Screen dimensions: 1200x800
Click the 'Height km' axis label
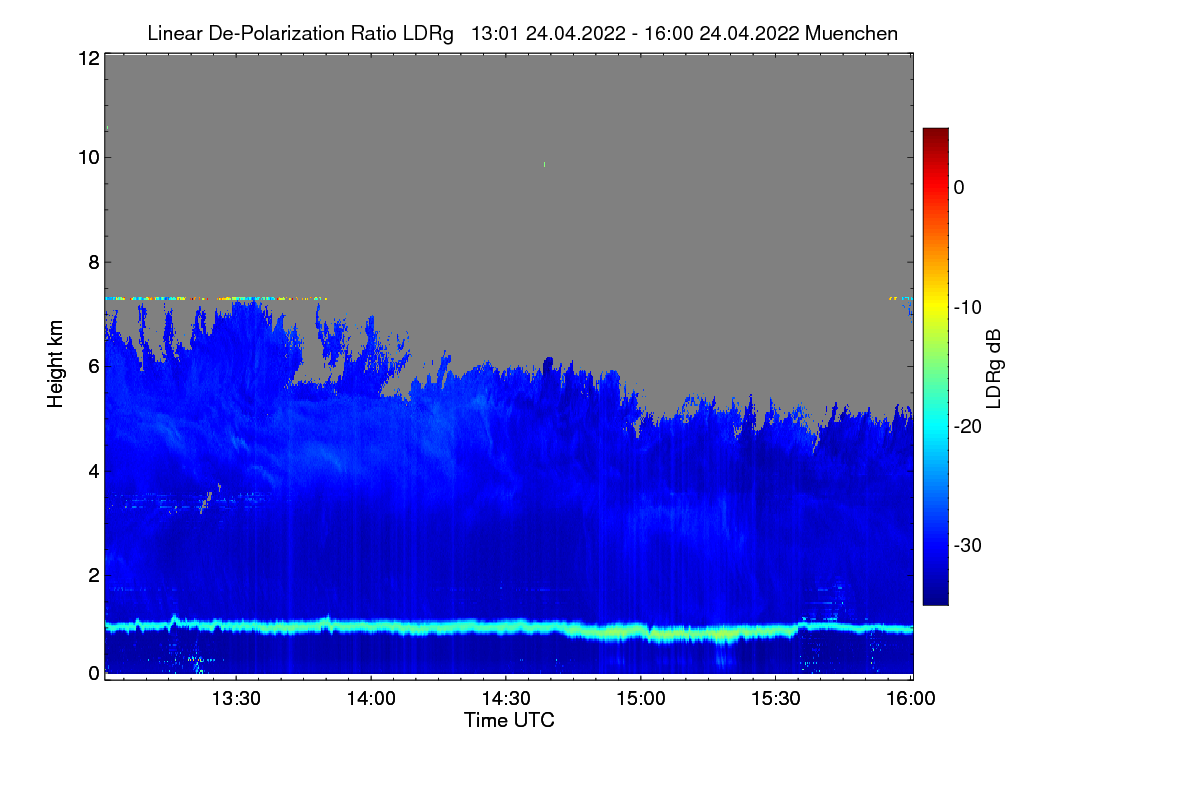(57, 364)
